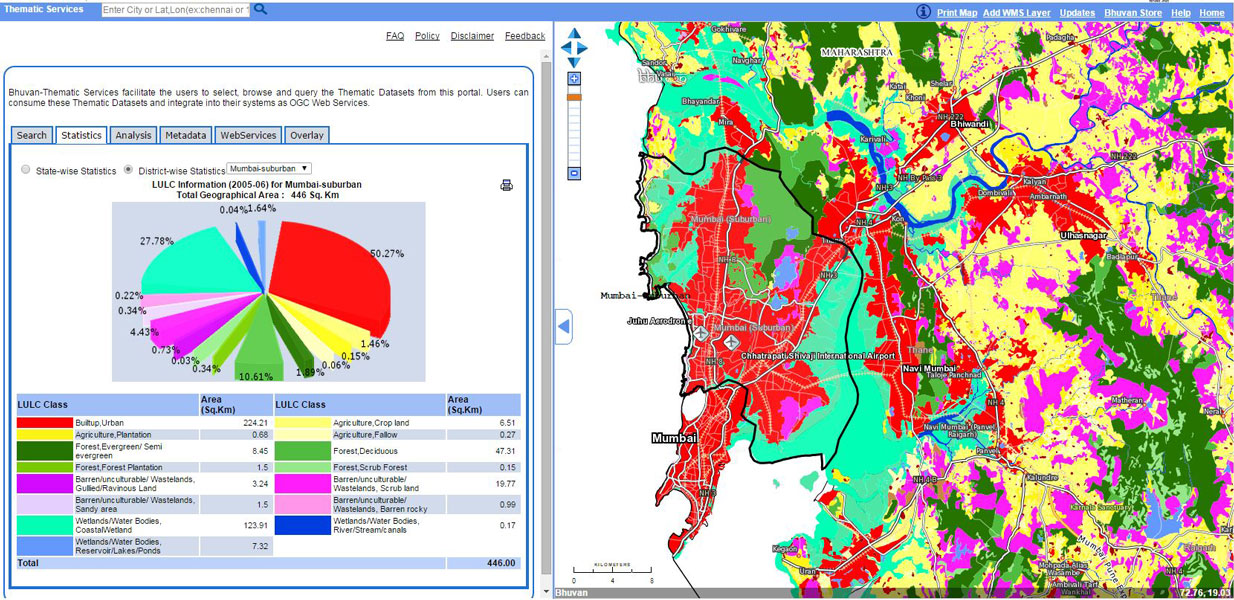Zoom out using the minus button

(574, 173)
